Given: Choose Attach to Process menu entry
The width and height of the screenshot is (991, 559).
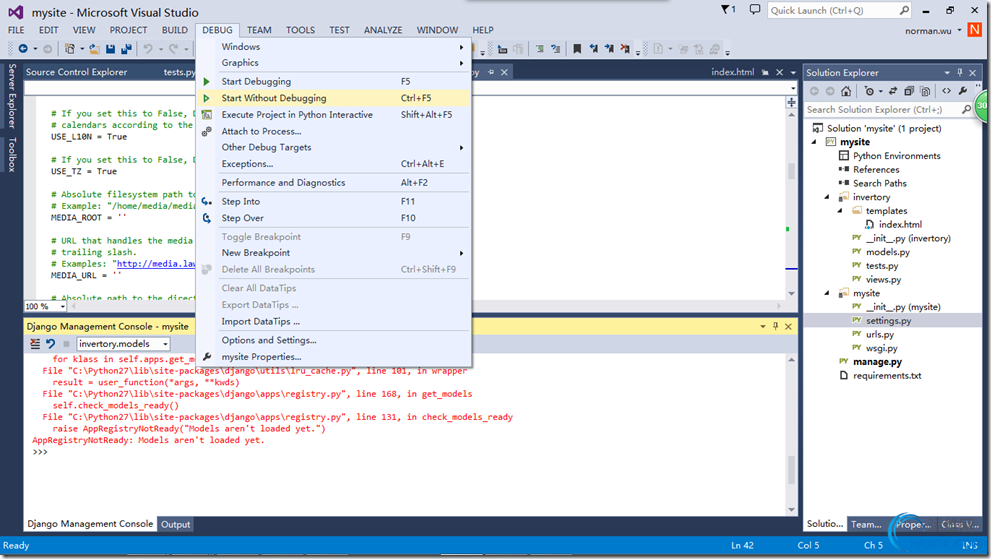Looking at the screenshot, I should 334,131.
